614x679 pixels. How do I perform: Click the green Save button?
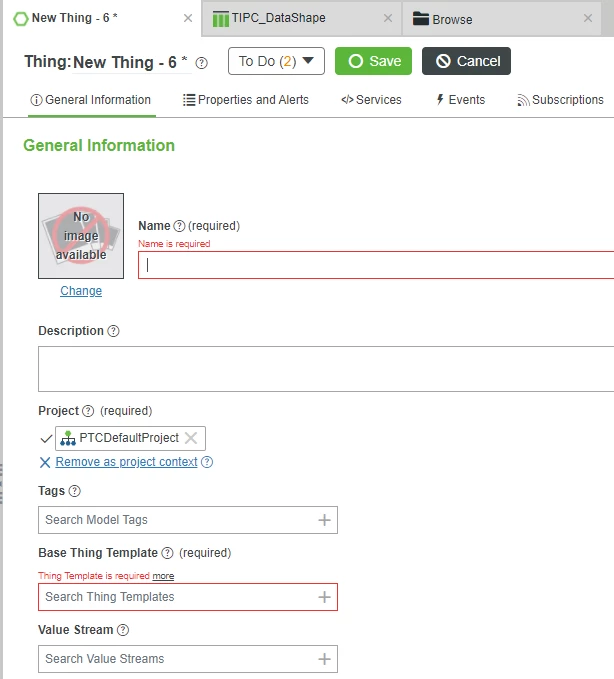(x=373, y=61)
